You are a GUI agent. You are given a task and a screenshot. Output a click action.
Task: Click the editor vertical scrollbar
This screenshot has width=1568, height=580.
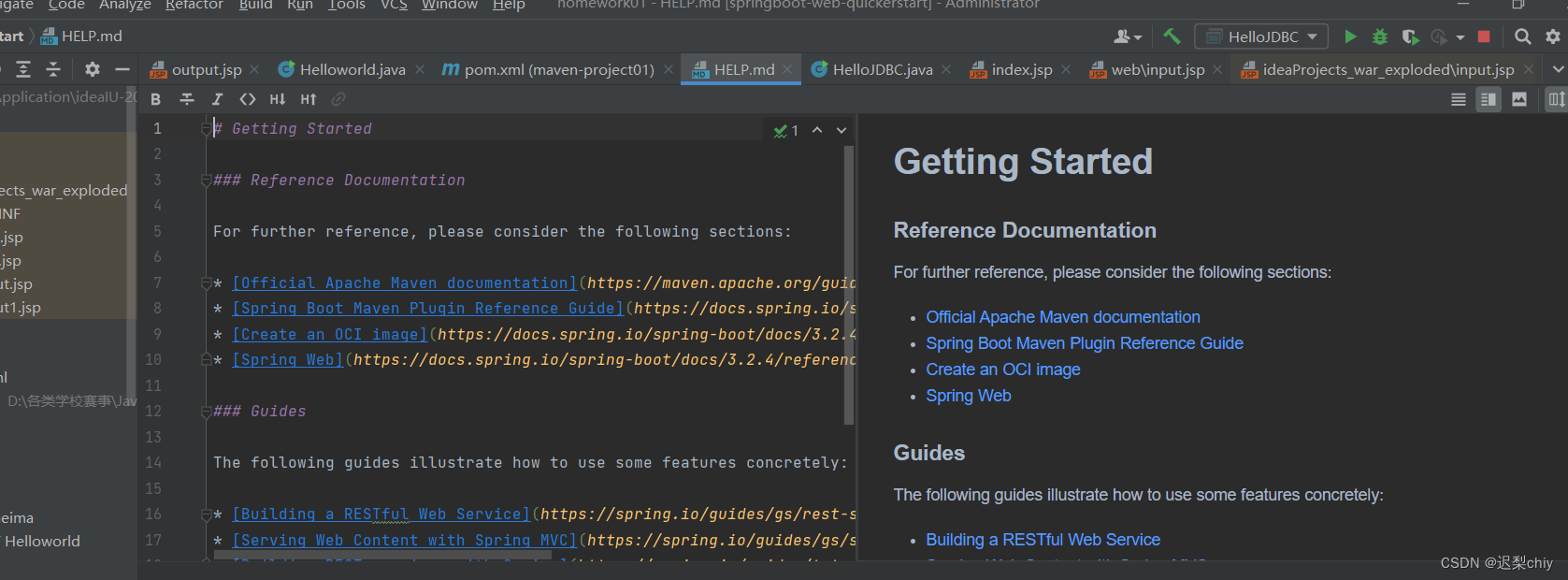tap(849, 281)
